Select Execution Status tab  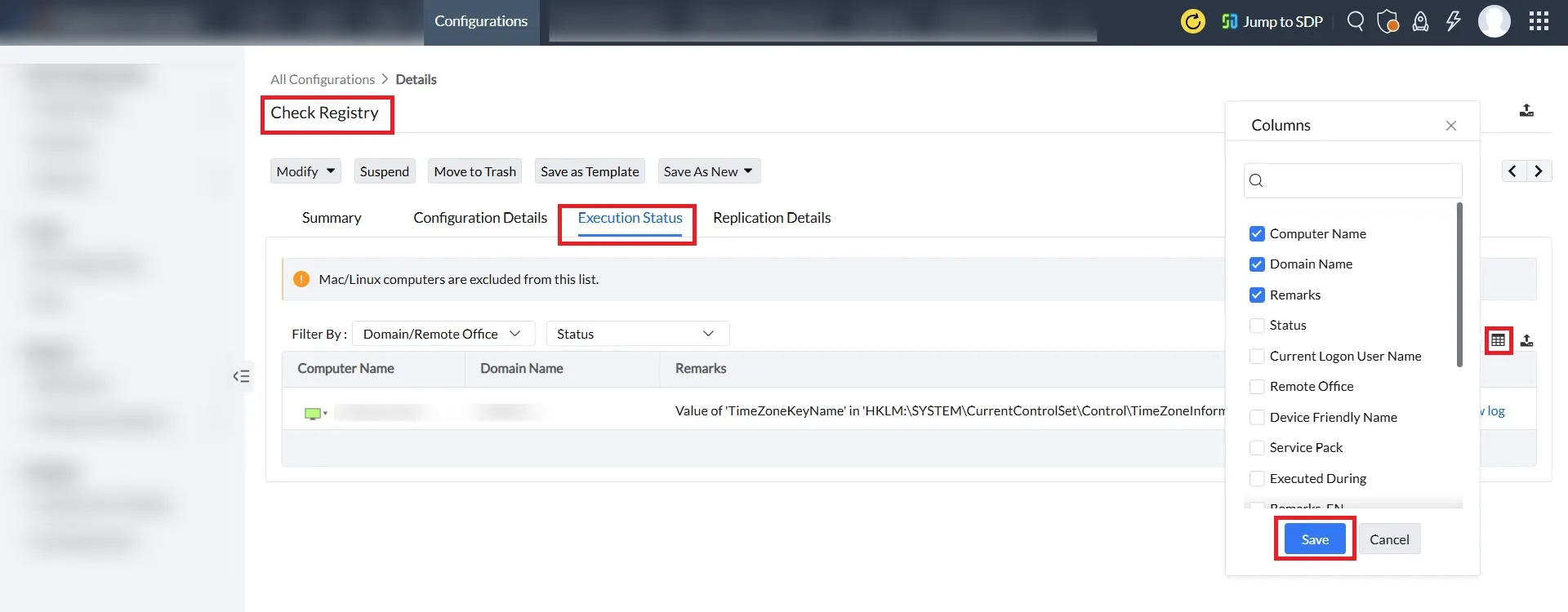tap(630, 218)
